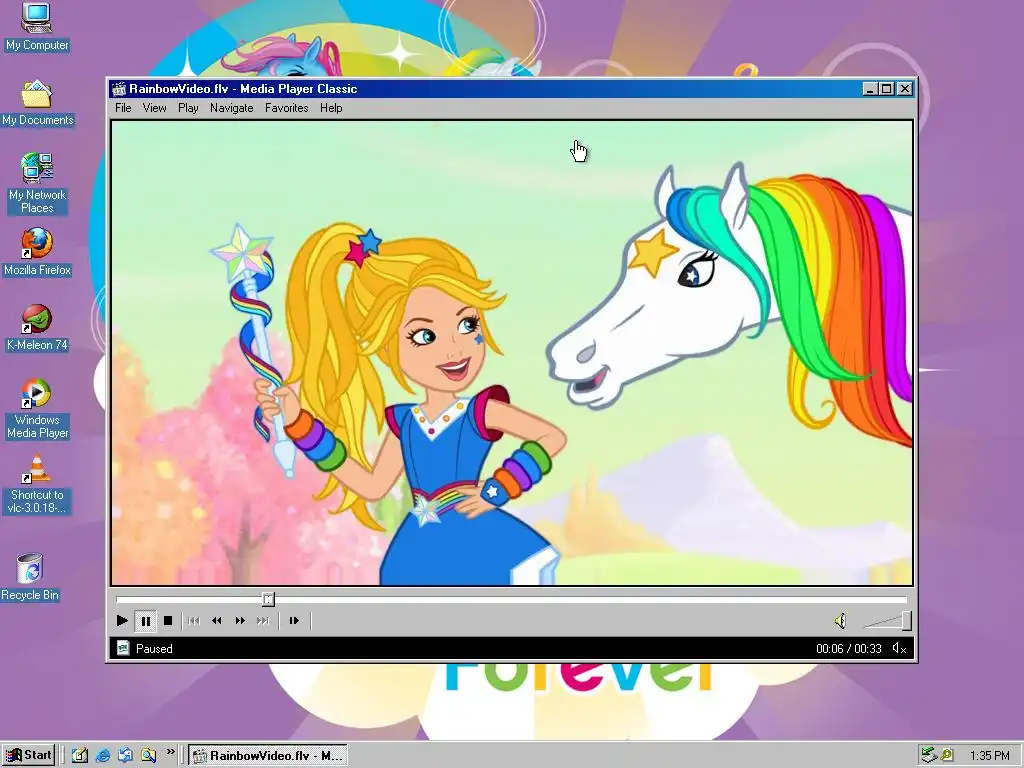The width and height of the screenshot is (1024, 768).
Task: Click the Paused status text
Action: point(154,648)
